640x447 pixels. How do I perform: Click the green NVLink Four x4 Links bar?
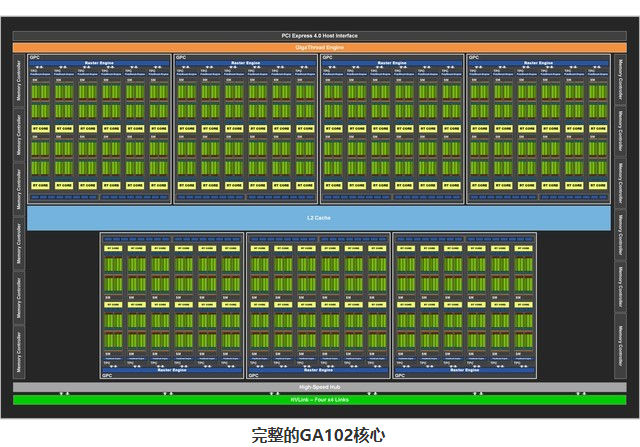coord(319,400)
